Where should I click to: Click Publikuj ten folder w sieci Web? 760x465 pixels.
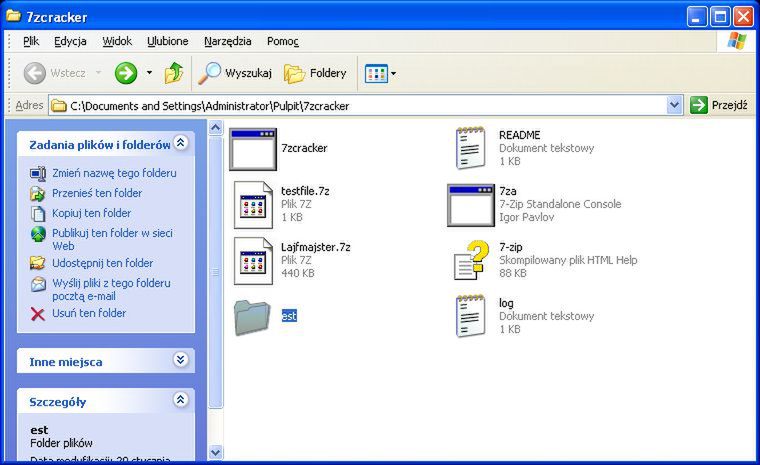(x=112, y=239)
